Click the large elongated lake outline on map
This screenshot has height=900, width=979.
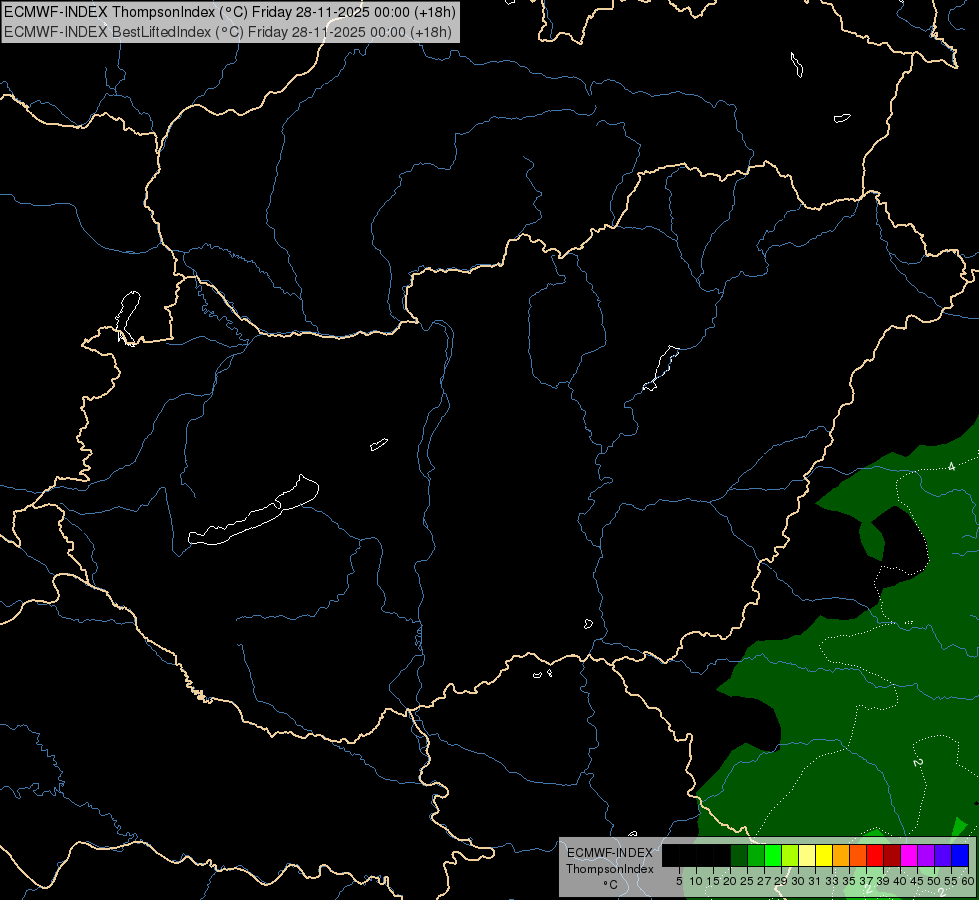253,511
